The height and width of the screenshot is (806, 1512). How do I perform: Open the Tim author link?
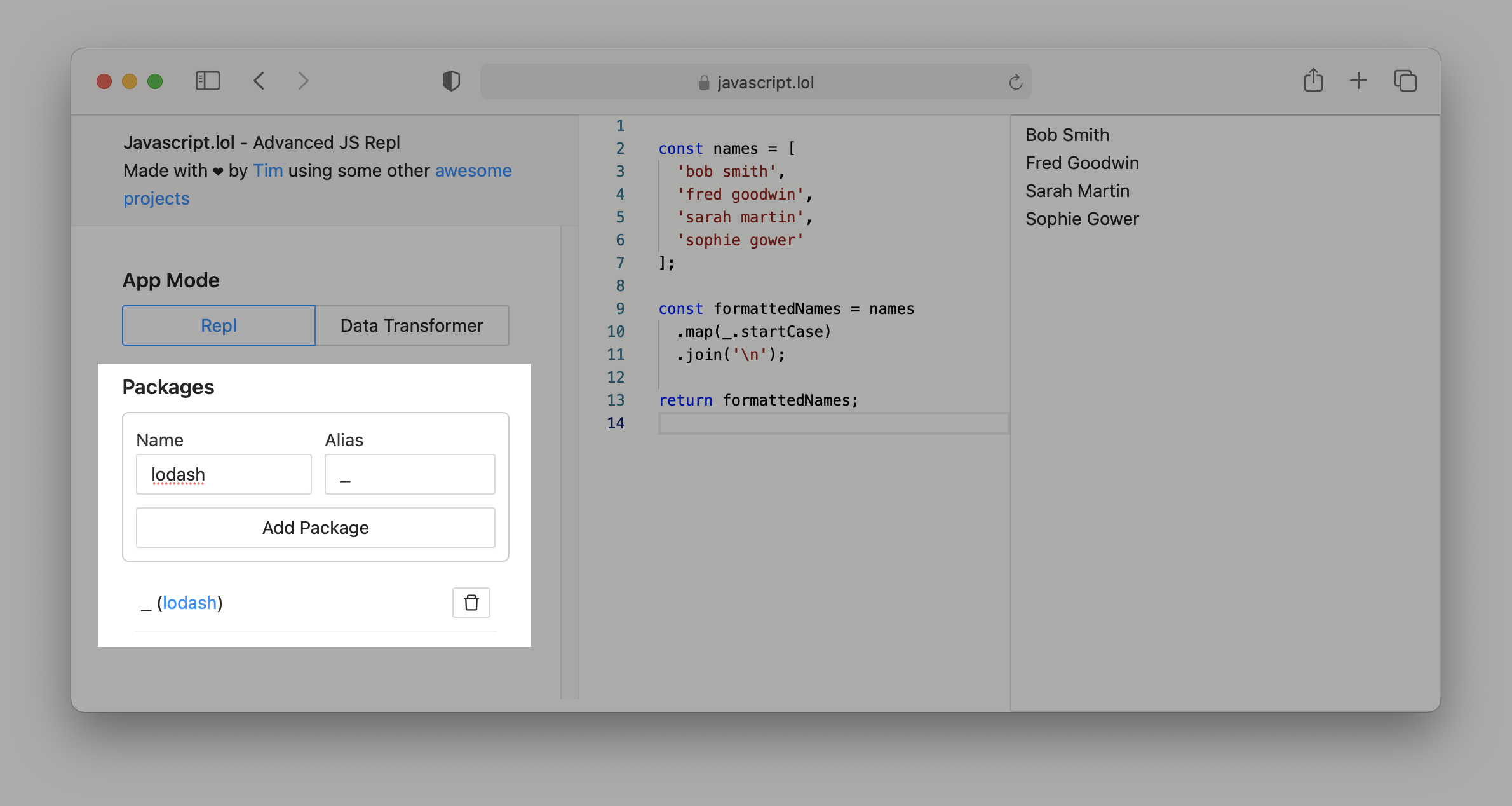point(268,170)
